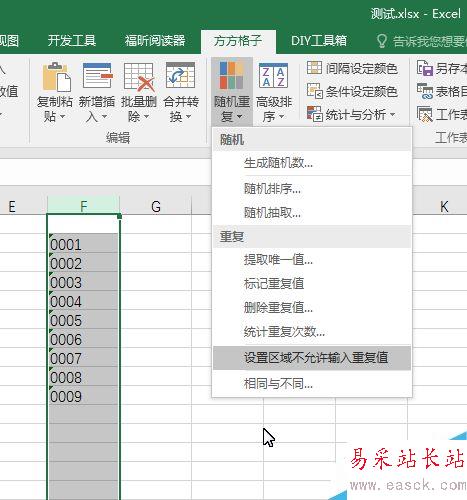Click the 间隔设定颜色 button label
This screenshot has height=500, width=467.
[x=362, y=68]
